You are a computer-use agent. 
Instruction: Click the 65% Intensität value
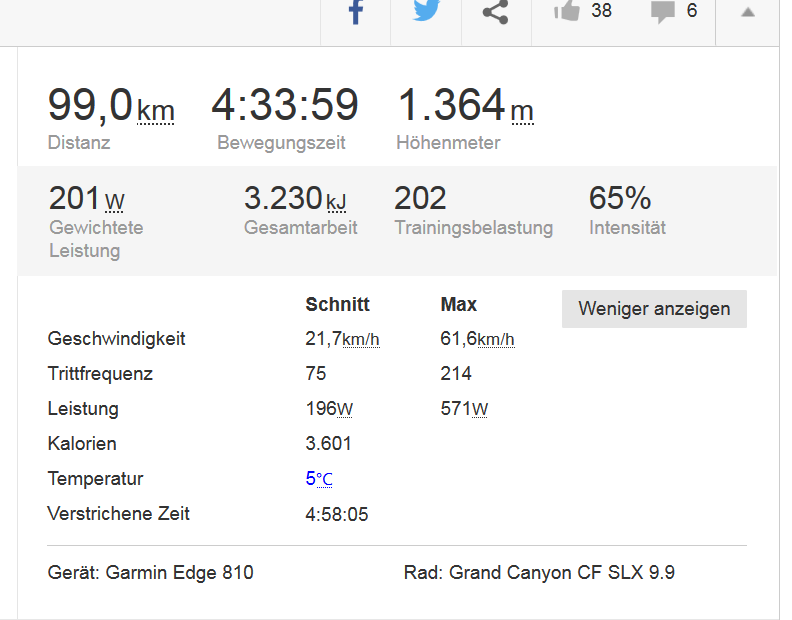[620, 198]
